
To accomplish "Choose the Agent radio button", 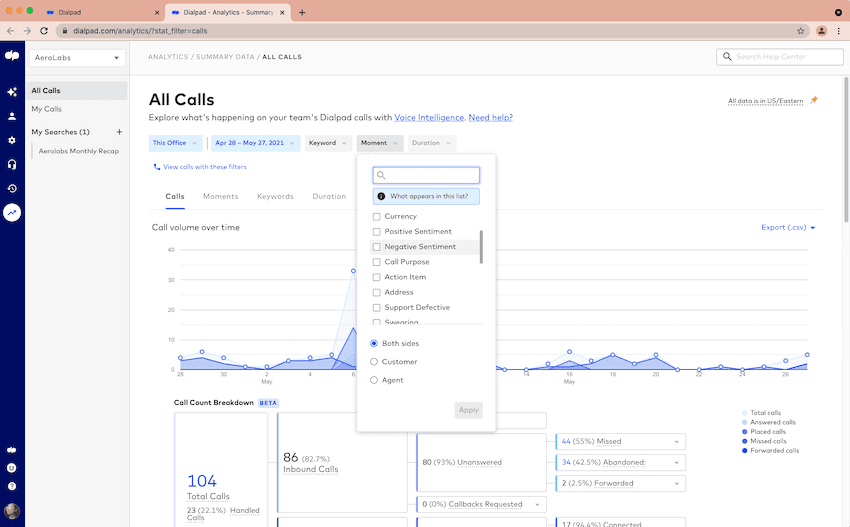I will pos(374,380).
